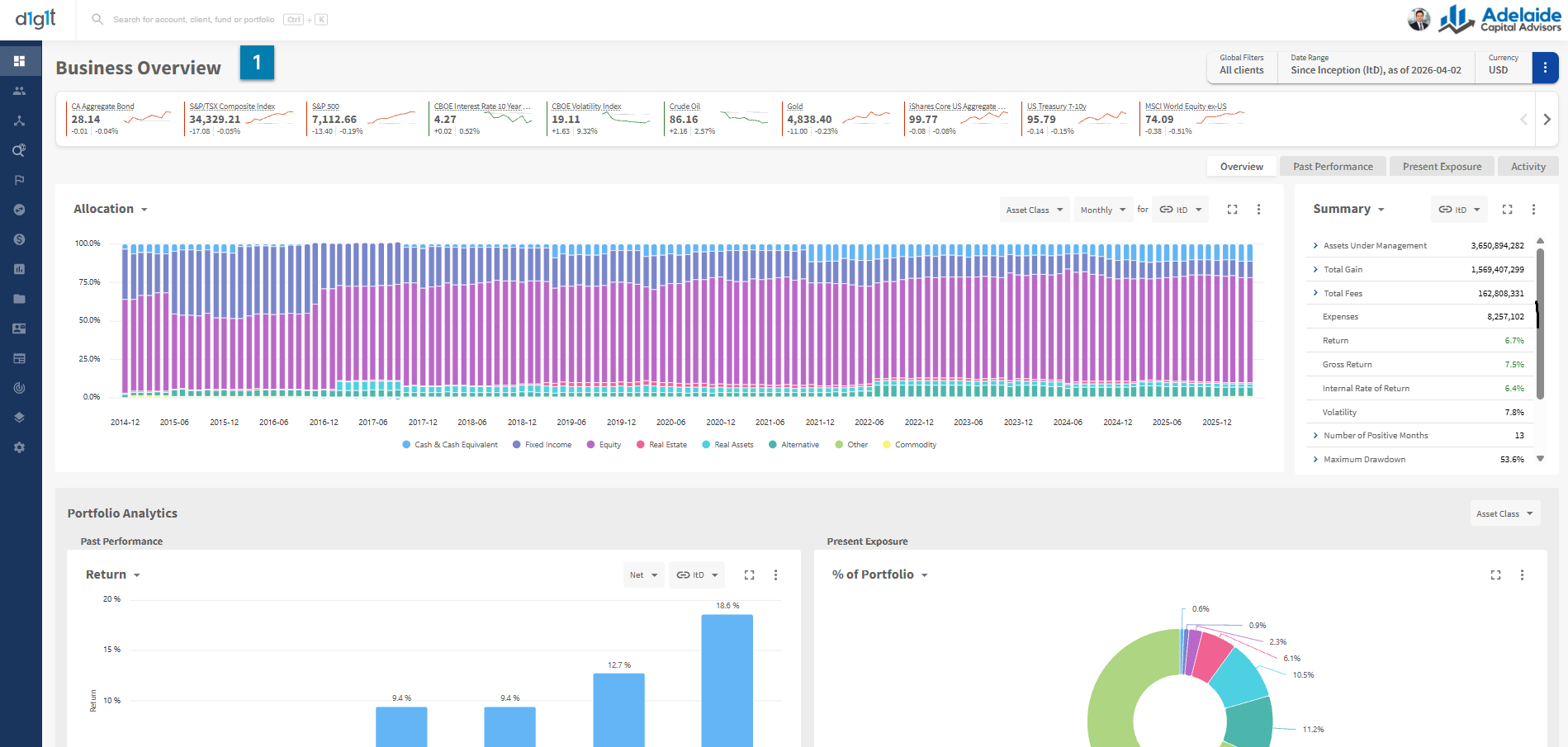The width and height of the screenshot is (1568, 747).
Task: Show next market tickers with right arrow
Action: (1547, 120)
